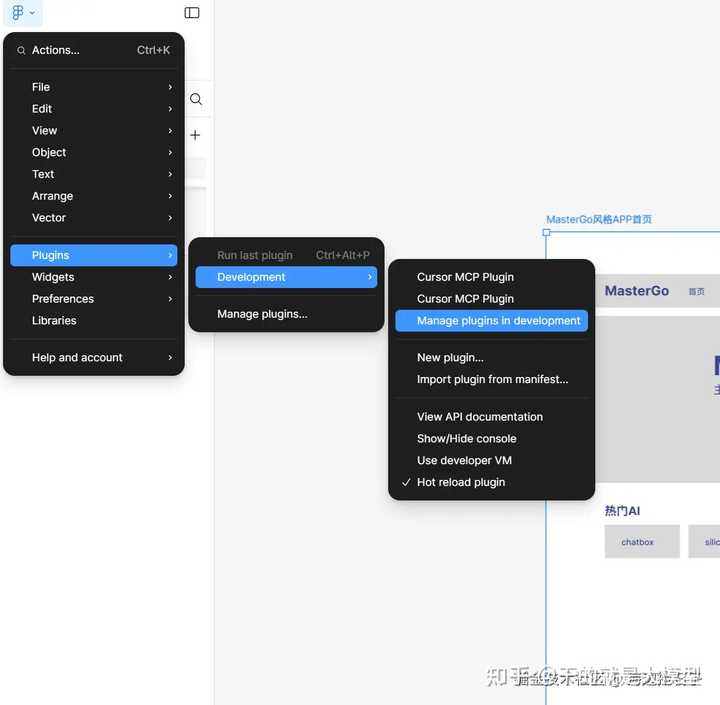Screen dimensions: 720x705
Task: Toggle the Hot reload plugin checkmark
Action: [461, 482]
